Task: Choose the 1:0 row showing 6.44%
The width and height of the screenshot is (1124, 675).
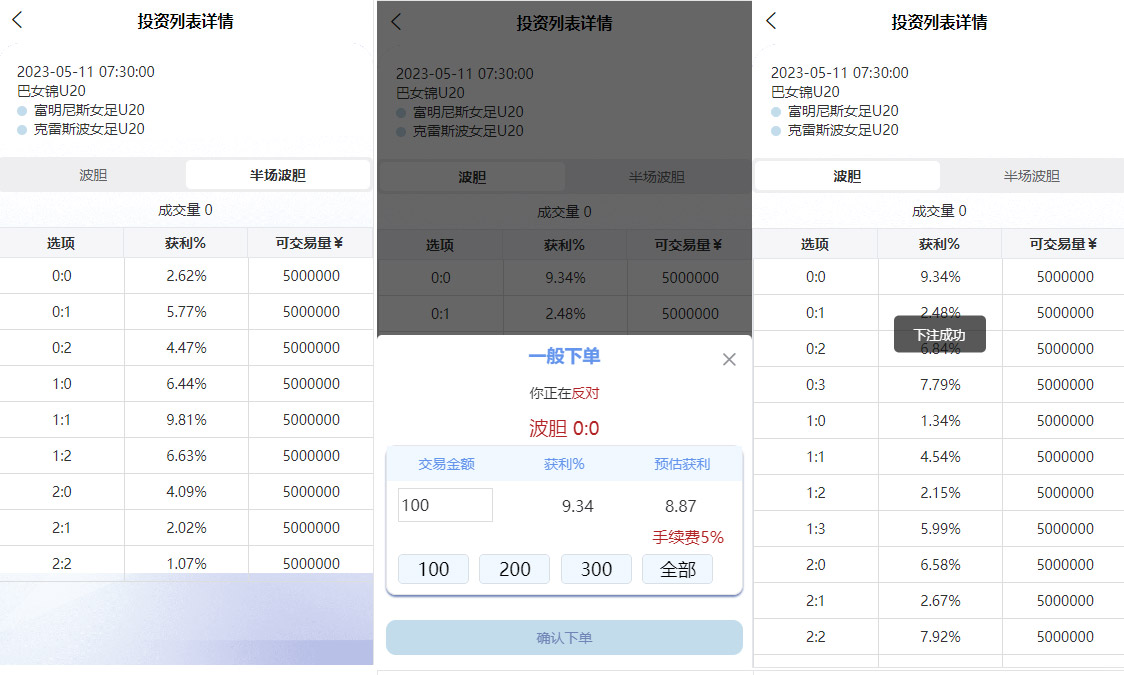Action: 186,384
